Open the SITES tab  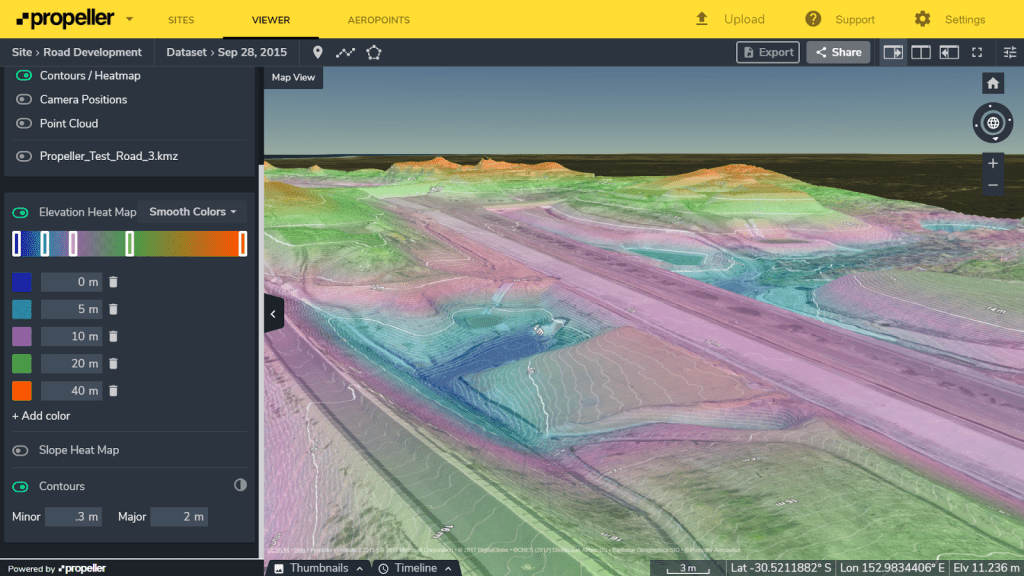click(181, 19)
